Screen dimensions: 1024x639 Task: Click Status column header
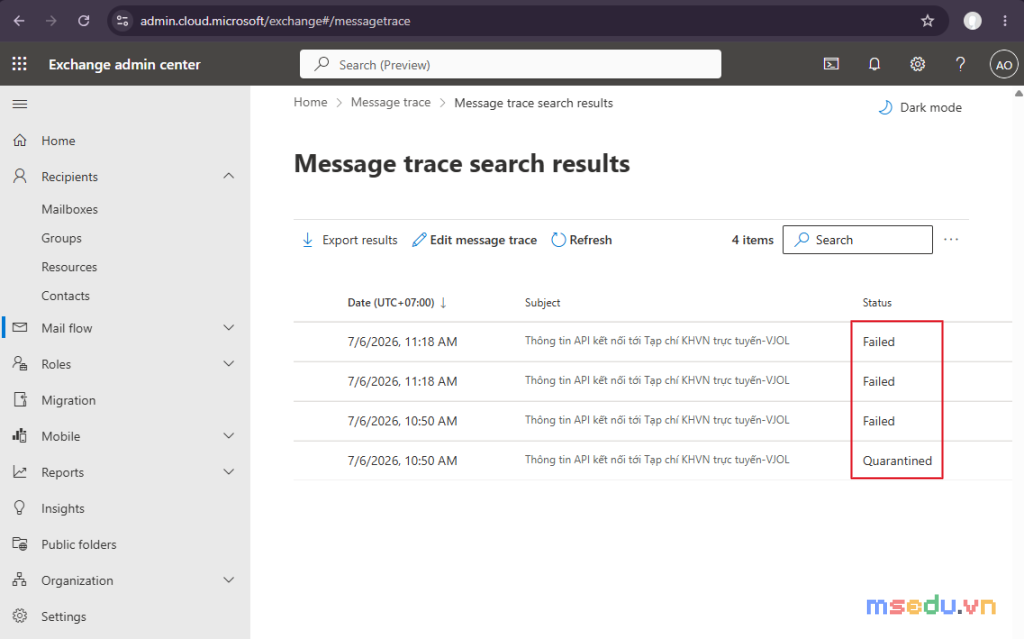click(876, 303)
